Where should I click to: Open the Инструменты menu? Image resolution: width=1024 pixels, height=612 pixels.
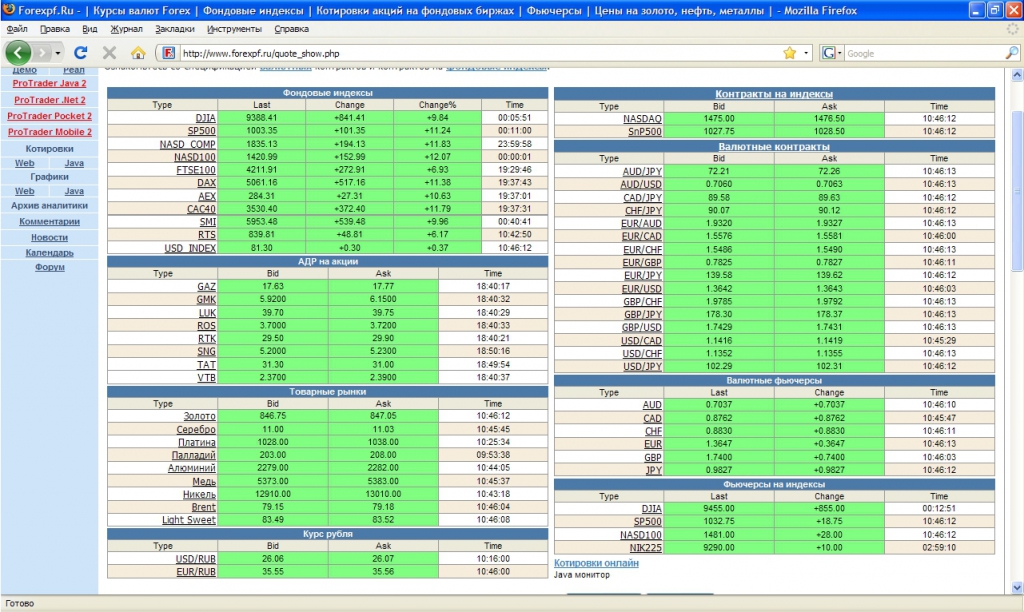click(x=234, y=29)
